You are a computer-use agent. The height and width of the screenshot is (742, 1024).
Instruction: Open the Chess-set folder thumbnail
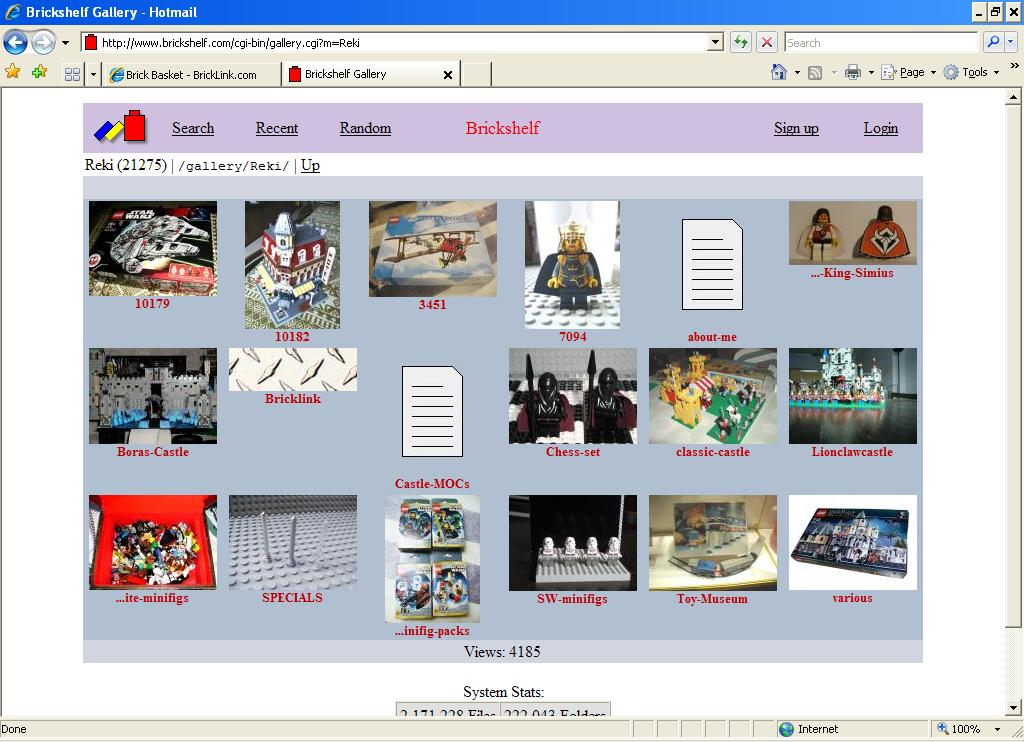click(573, 396)
